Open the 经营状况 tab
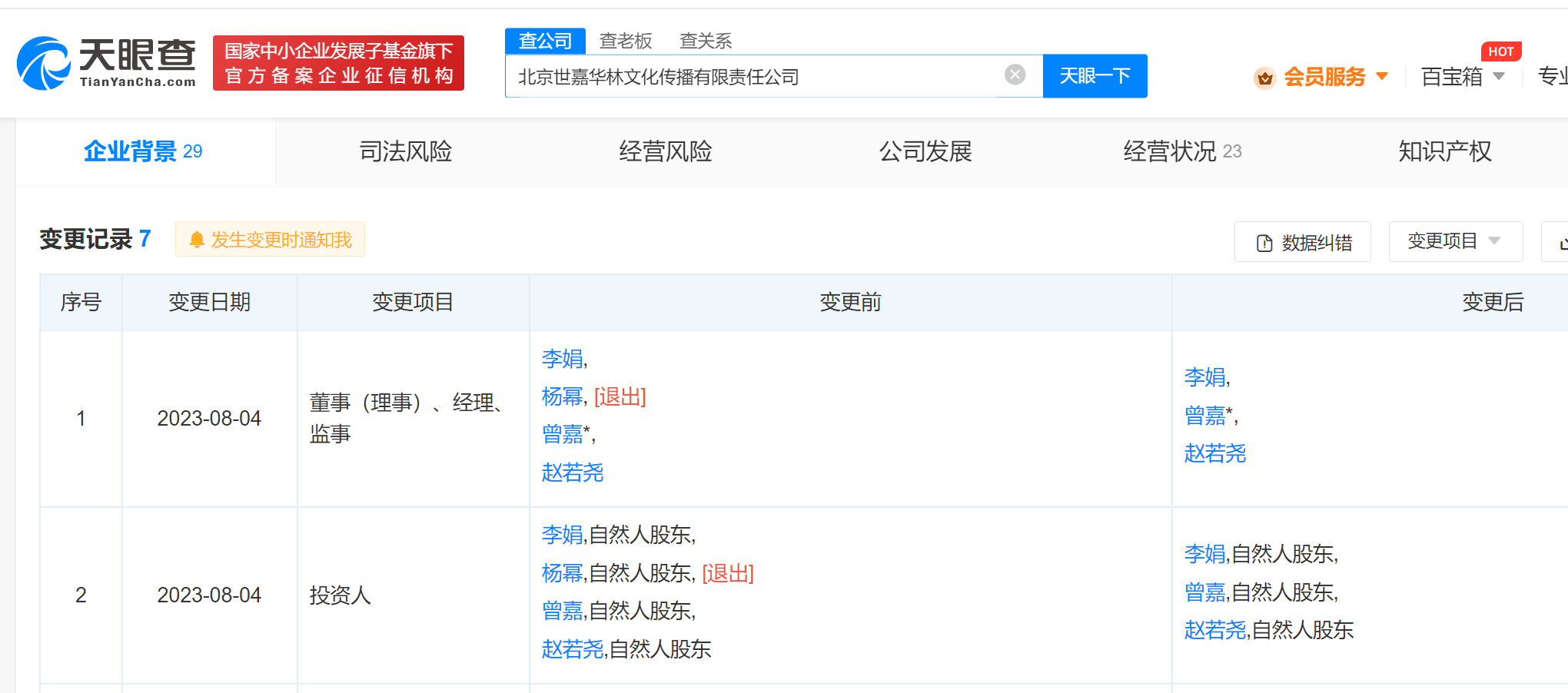 pyautogui.click(x=1182, y=151)
